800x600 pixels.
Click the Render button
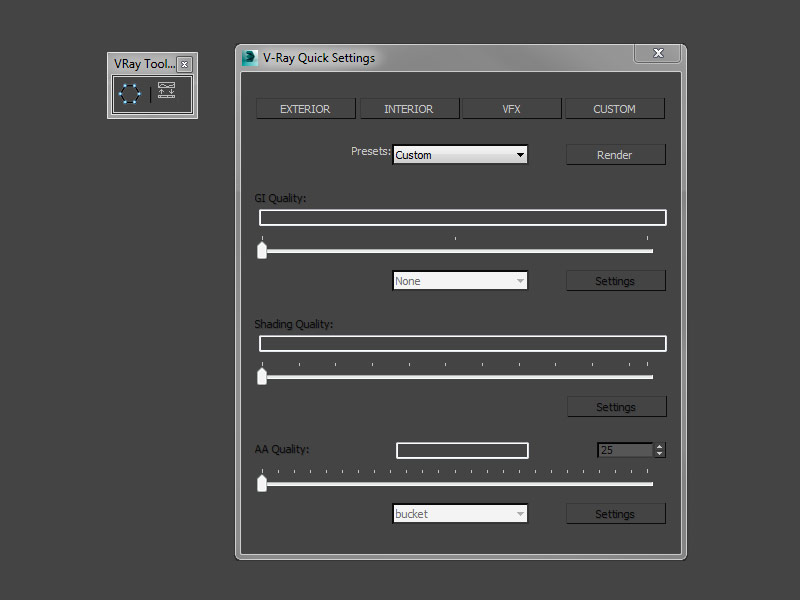point(615,155)
